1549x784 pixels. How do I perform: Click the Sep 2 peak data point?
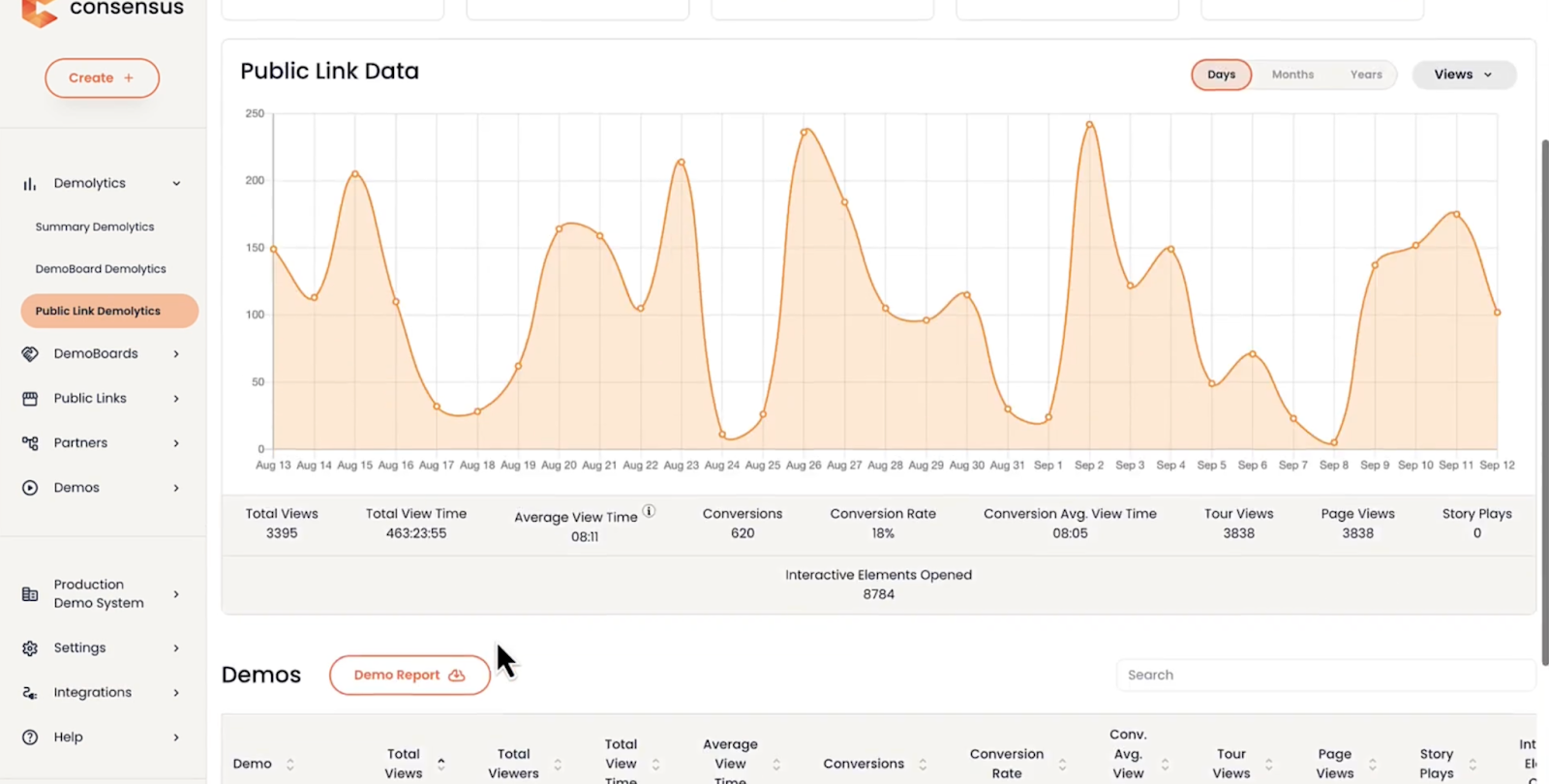(x=1089, y=124)
